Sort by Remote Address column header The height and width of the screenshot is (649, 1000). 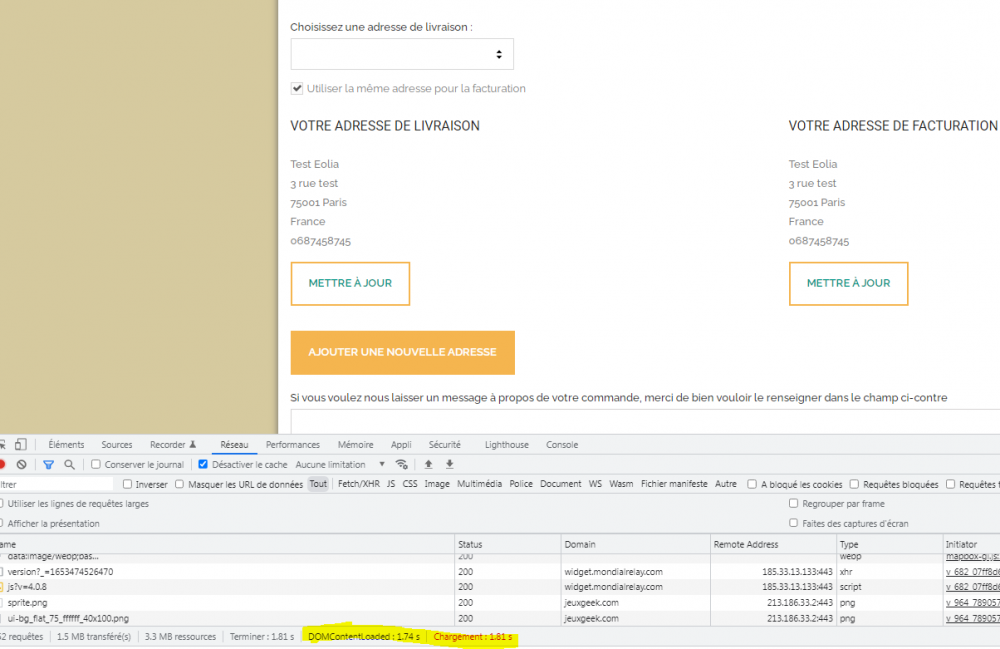(774, 544)
